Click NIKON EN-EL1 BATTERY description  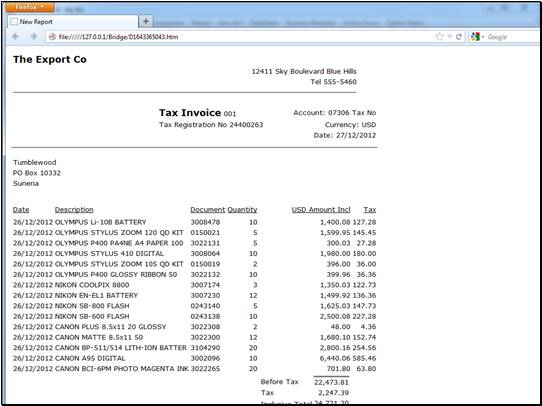click(96, 295)
